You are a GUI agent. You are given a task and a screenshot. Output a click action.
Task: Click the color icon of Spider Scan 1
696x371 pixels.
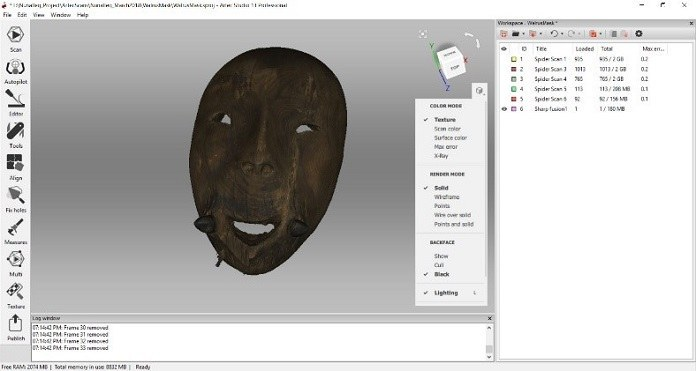(514, 59)
